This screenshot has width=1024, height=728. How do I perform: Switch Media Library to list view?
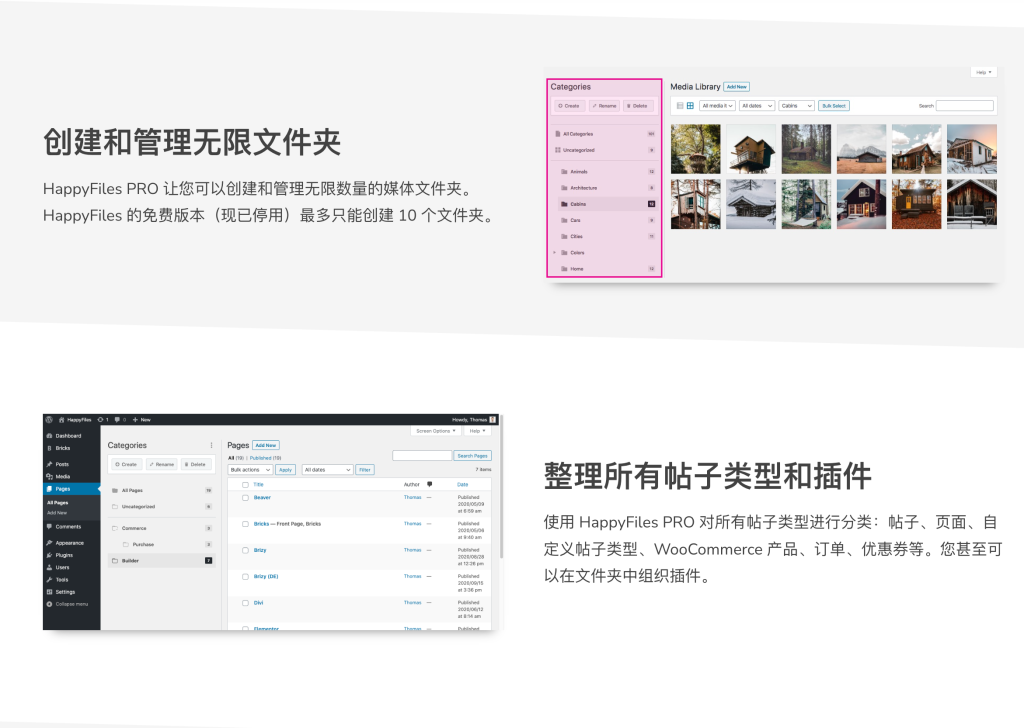point(680,106)
